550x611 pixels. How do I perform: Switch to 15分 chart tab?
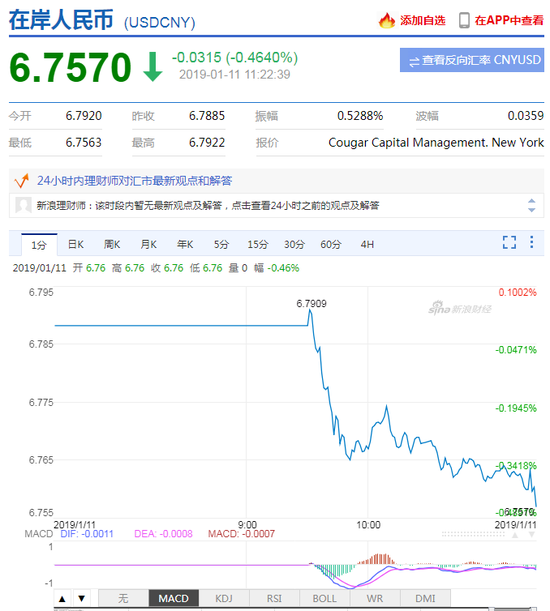(258, 244)
